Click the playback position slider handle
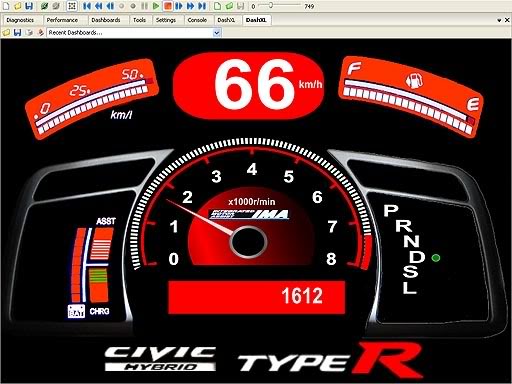Screen dimensions: 512x384 [x=271, y=5]
